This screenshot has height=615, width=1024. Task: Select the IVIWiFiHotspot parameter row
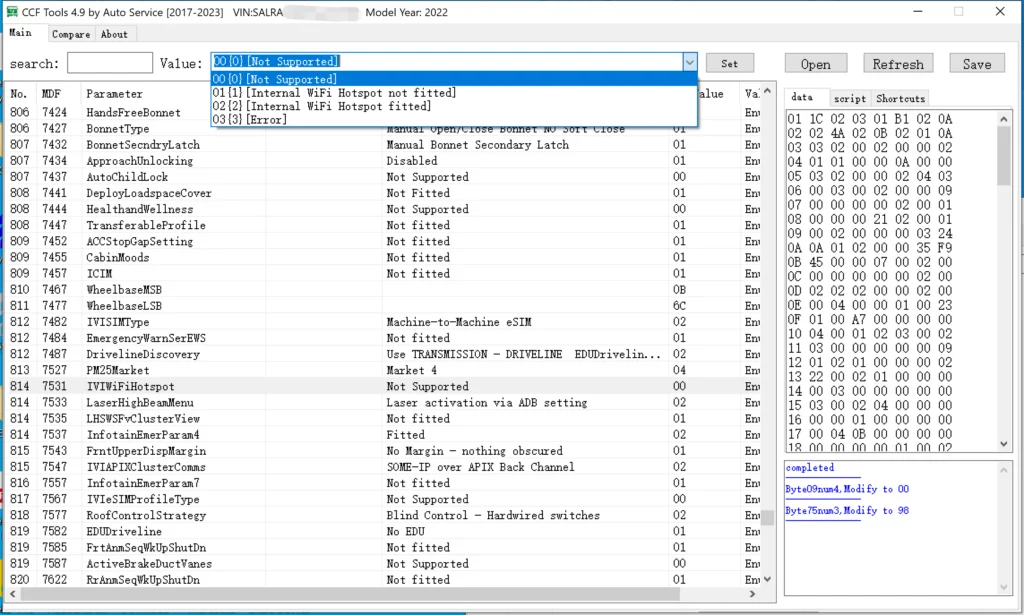(x=384, y=386)
